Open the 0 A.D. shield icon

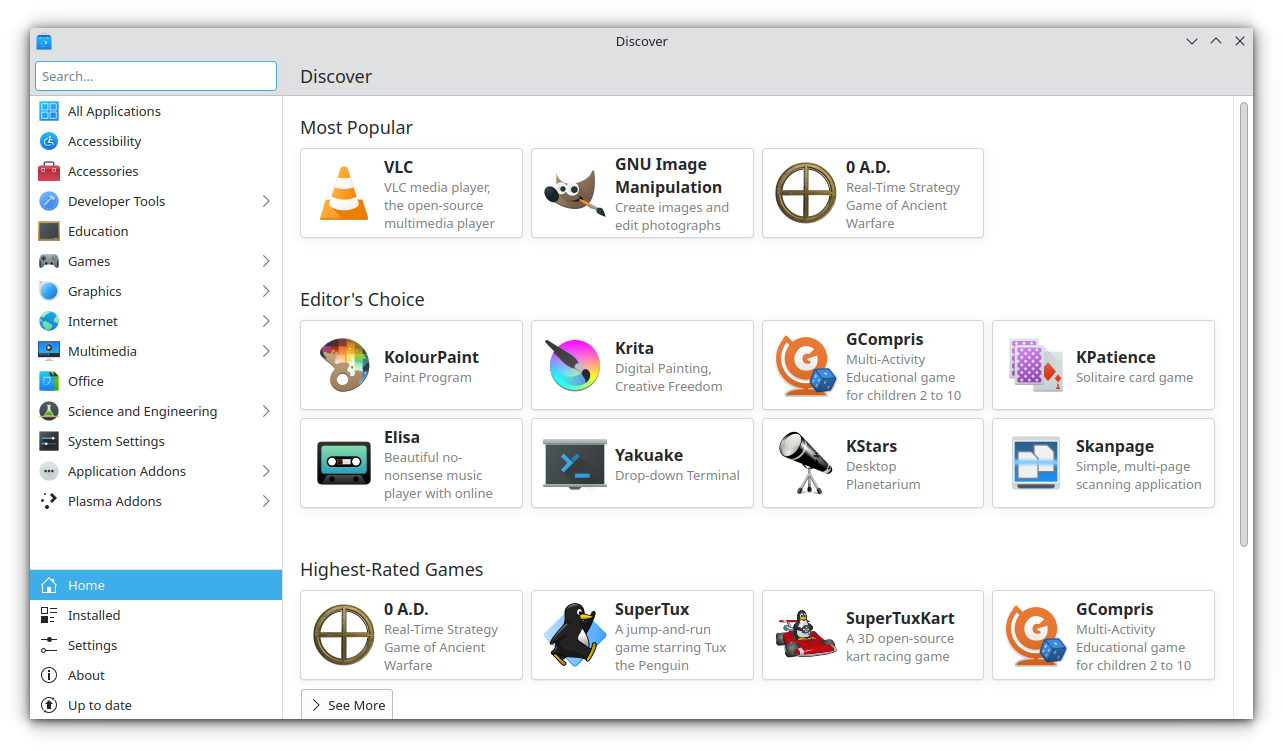(x=804, y=193)
